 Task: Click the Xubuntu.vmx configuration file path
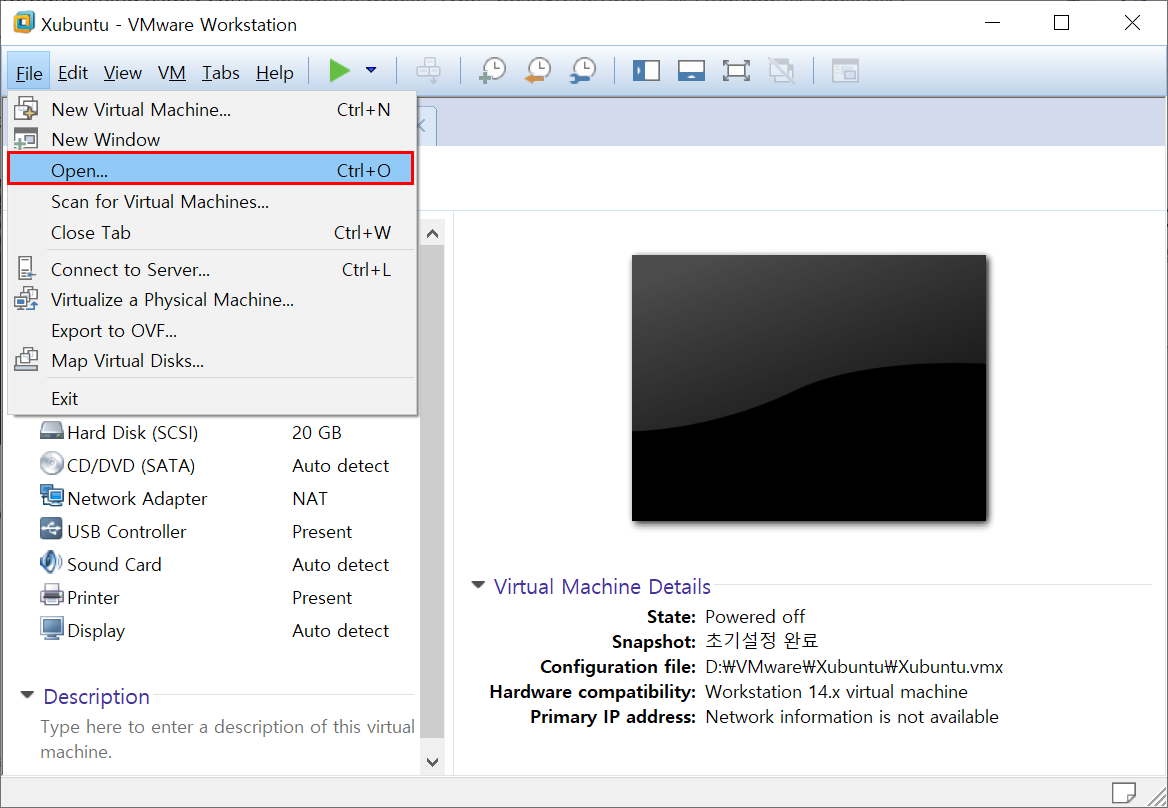click(x=854, y=667)
